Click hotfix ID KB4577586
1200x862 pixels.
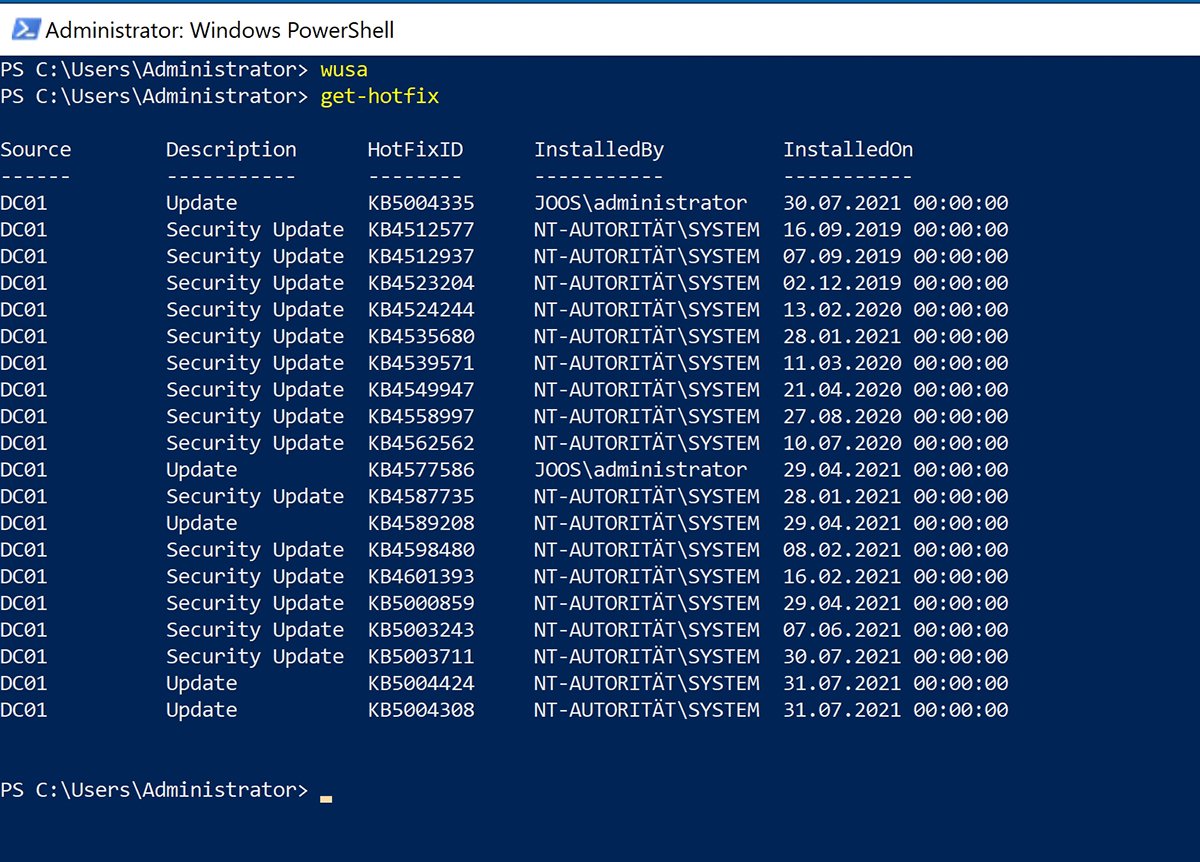(x=421, y=470)
